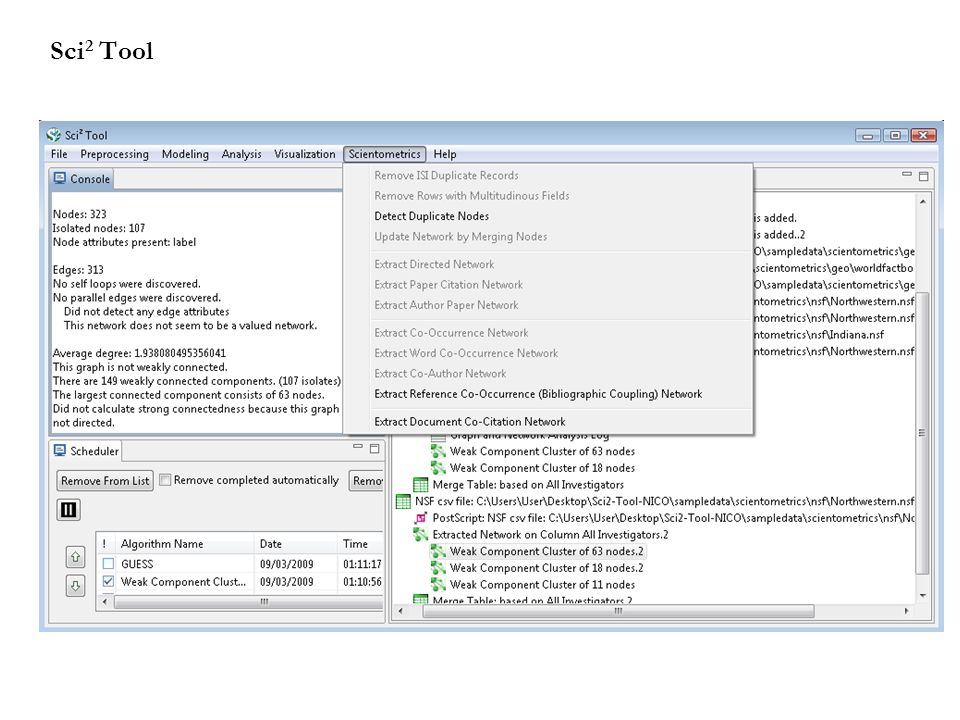Click "Average degree: 1.938080495356041" console line

tap(139, 353)
